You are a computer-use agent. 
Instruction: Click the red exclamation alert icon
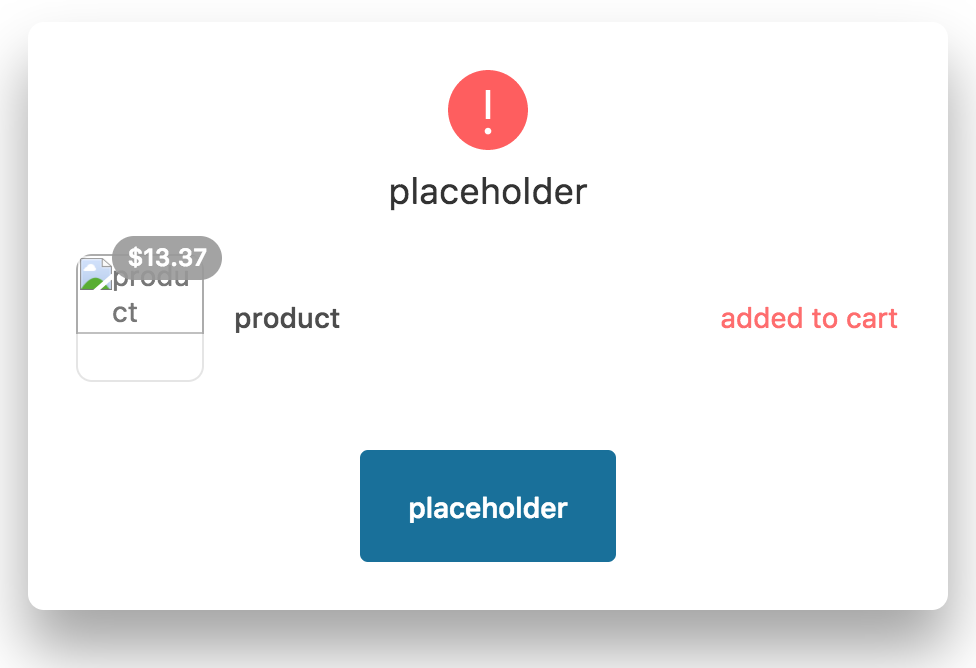pyautogui.click(x=488, y=110)
